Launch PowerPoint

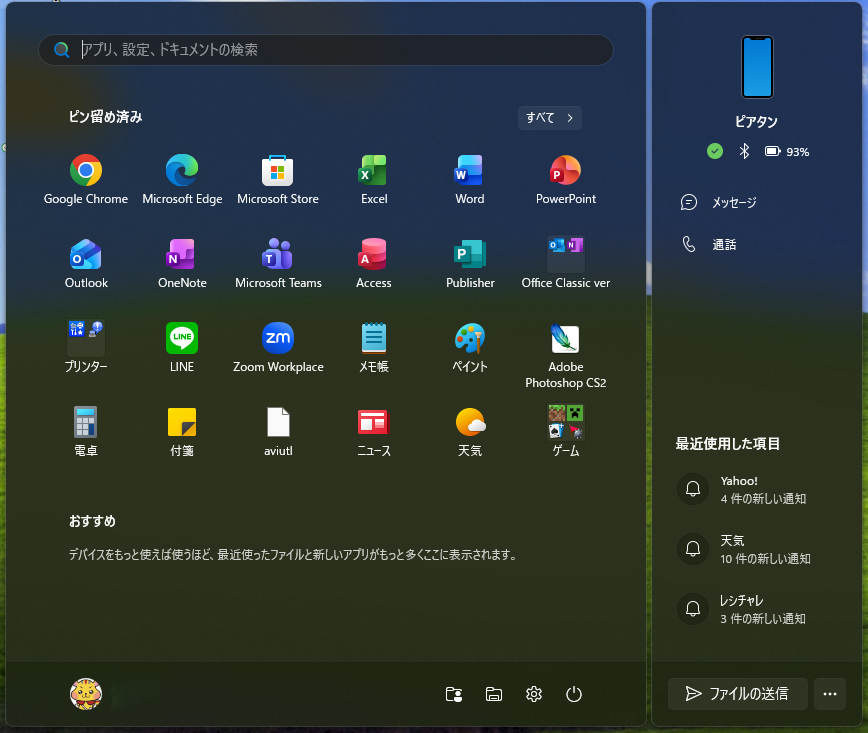pos(566,180)
